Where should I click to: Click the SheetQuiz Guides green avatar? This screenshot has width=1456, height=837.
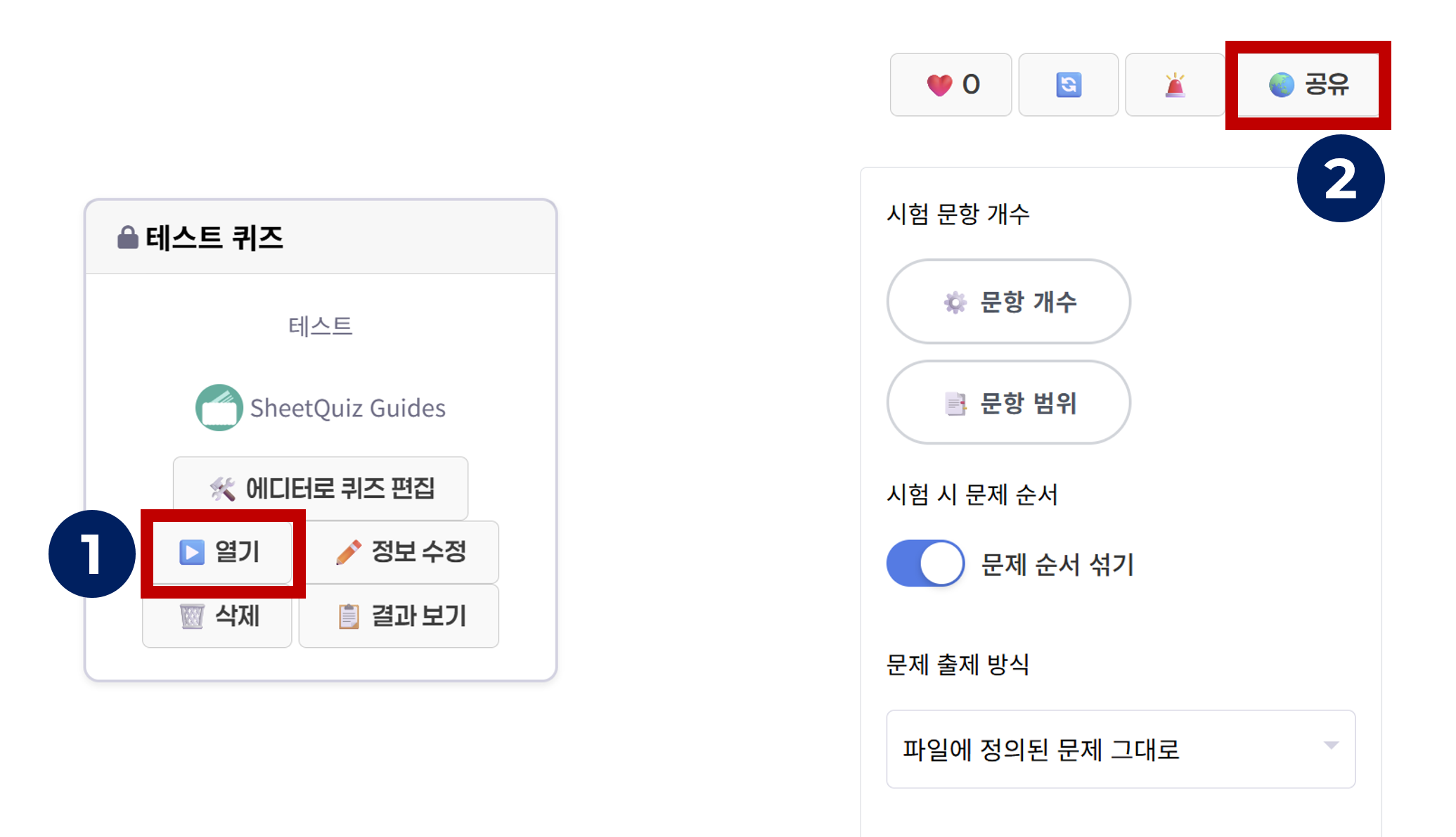pyautogui.click(x=219, y=407)
